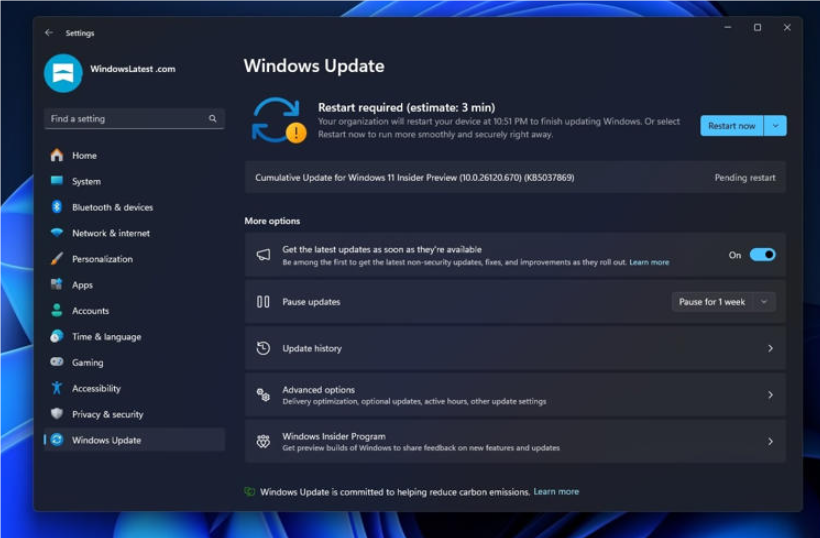Open System settings
The height and width of the screenshot is (538, 820).
(x=135, y=181)
